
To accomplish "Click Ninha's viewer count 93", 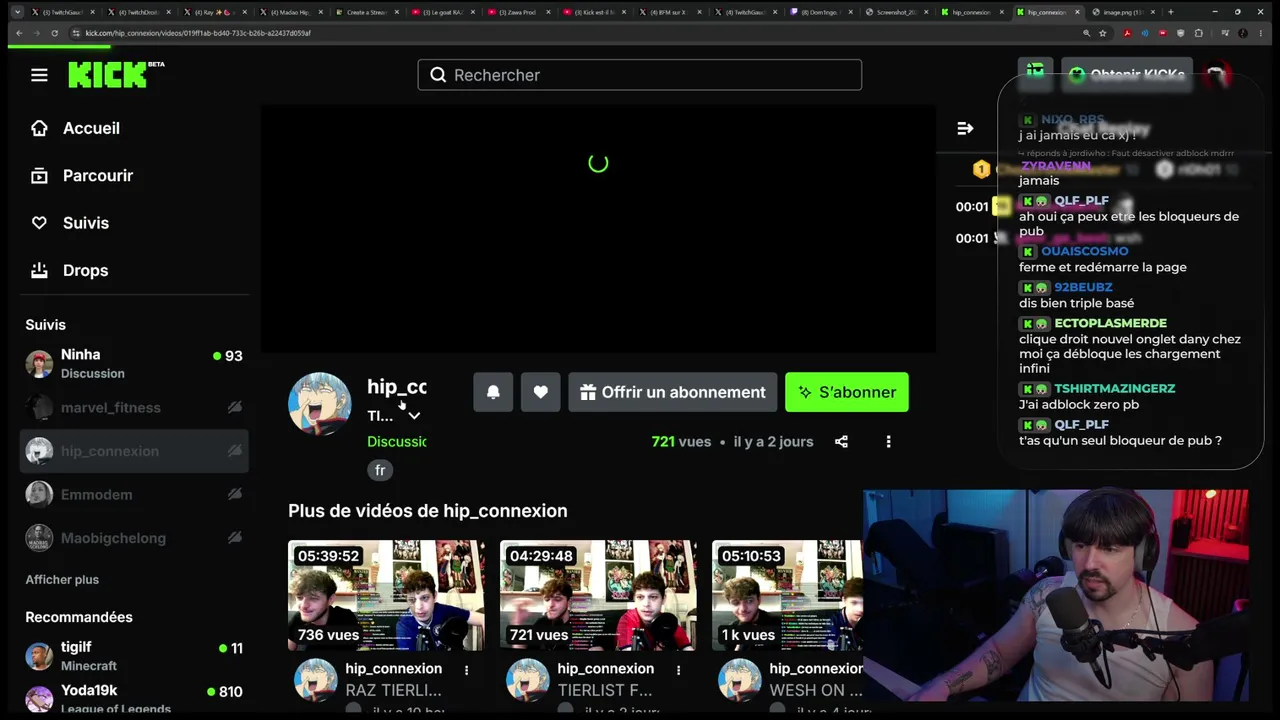I will pos(234,356).
